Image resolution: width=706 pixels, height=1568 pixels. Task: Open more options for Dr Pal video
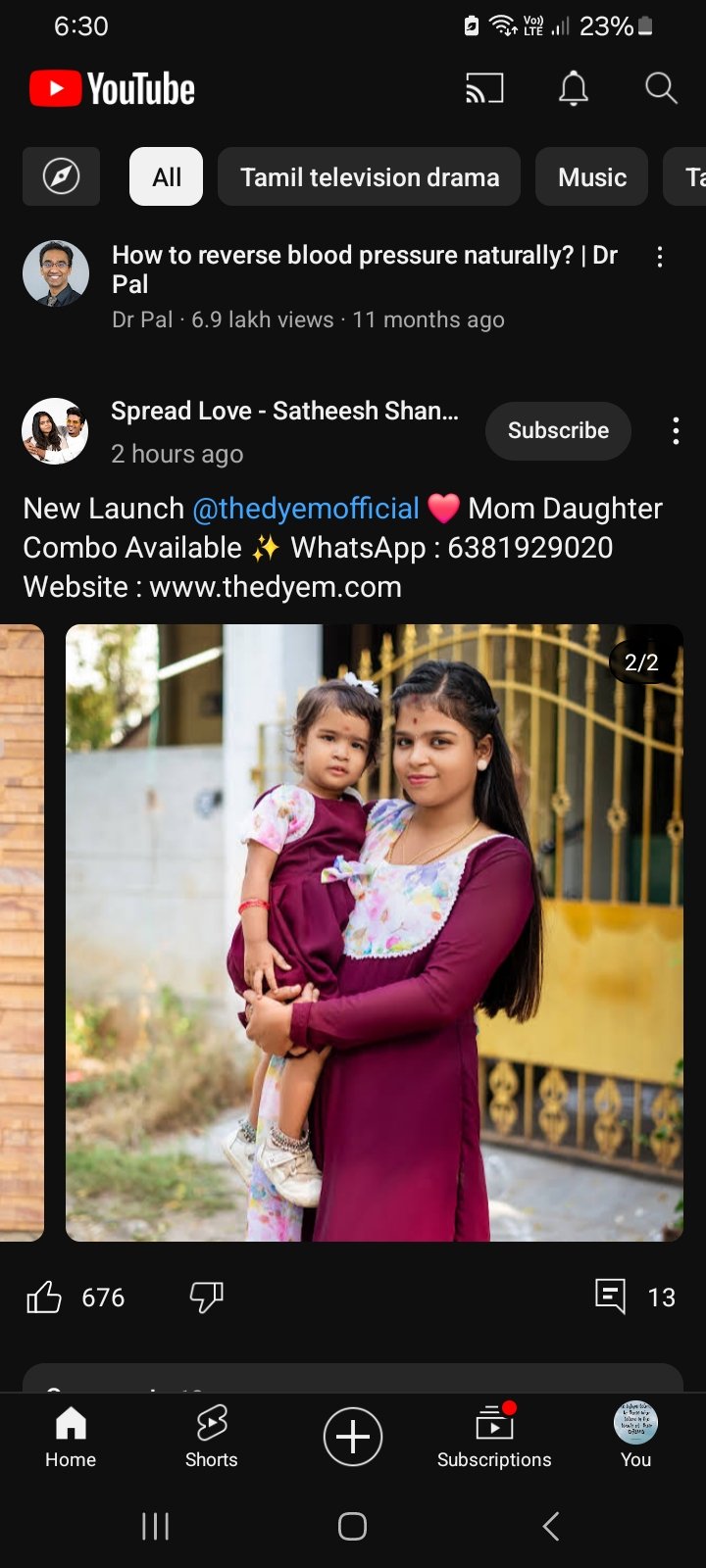(660, 257)
